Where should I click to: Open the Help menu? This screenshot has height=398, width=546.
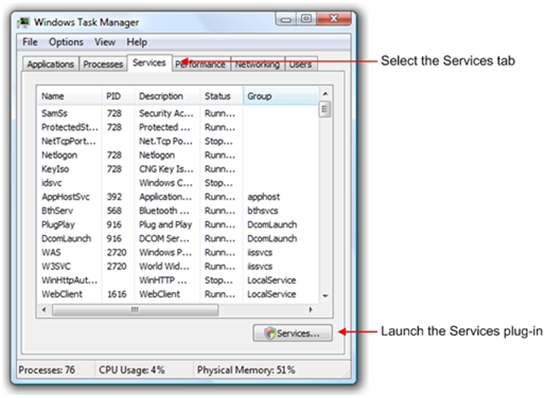136,42
